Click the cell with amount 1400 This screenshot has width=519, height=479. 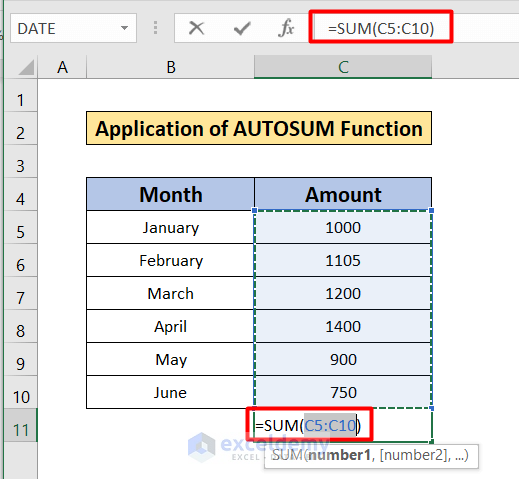tap(343, 326)
